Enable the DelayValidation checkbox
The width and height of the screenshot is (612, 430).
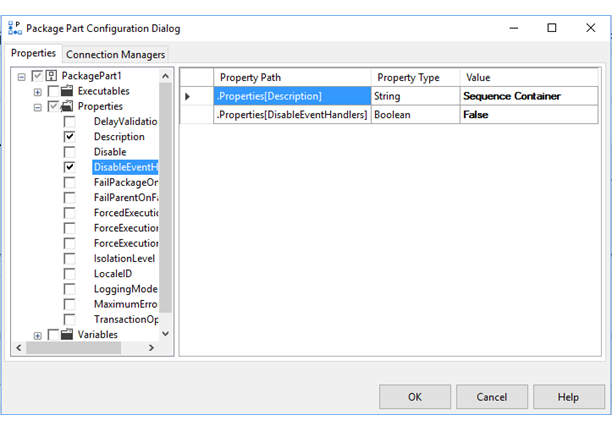(70, 121)
